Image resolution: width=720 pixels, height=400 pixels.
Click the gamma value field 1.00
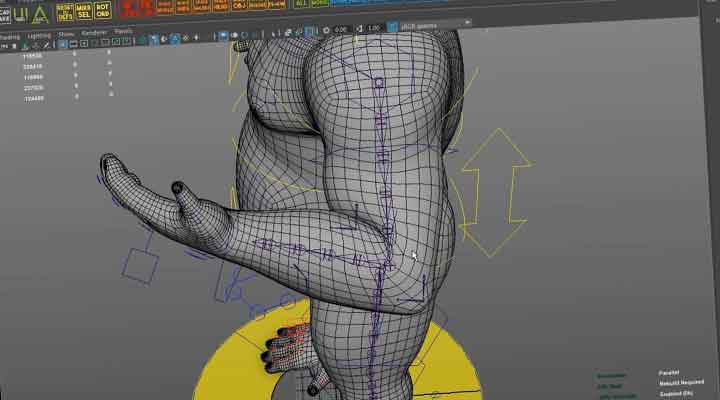[x=374, y=28]
